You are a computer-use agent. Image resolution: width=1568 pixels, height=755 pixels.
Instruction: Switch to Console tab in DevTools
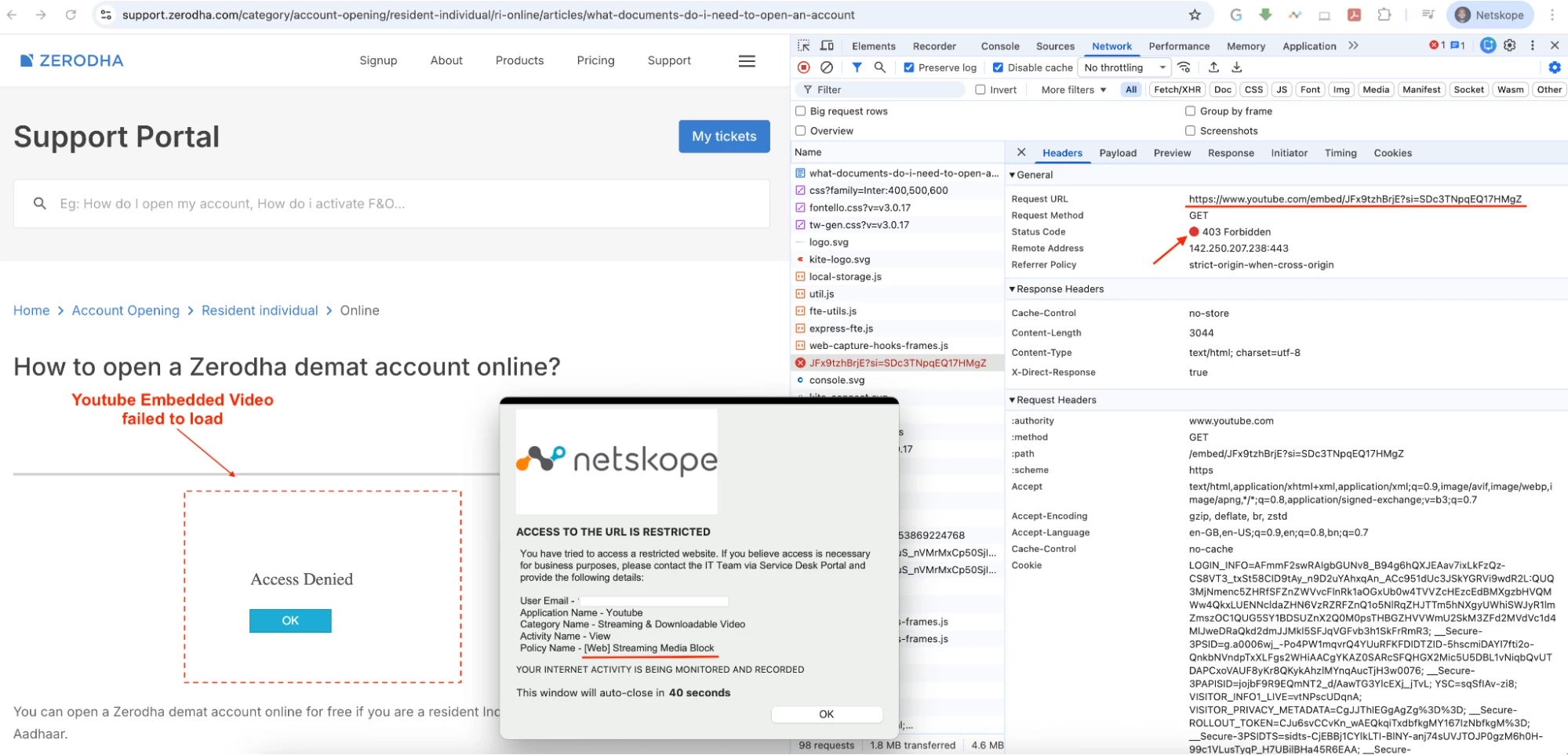pos(1000,46)
